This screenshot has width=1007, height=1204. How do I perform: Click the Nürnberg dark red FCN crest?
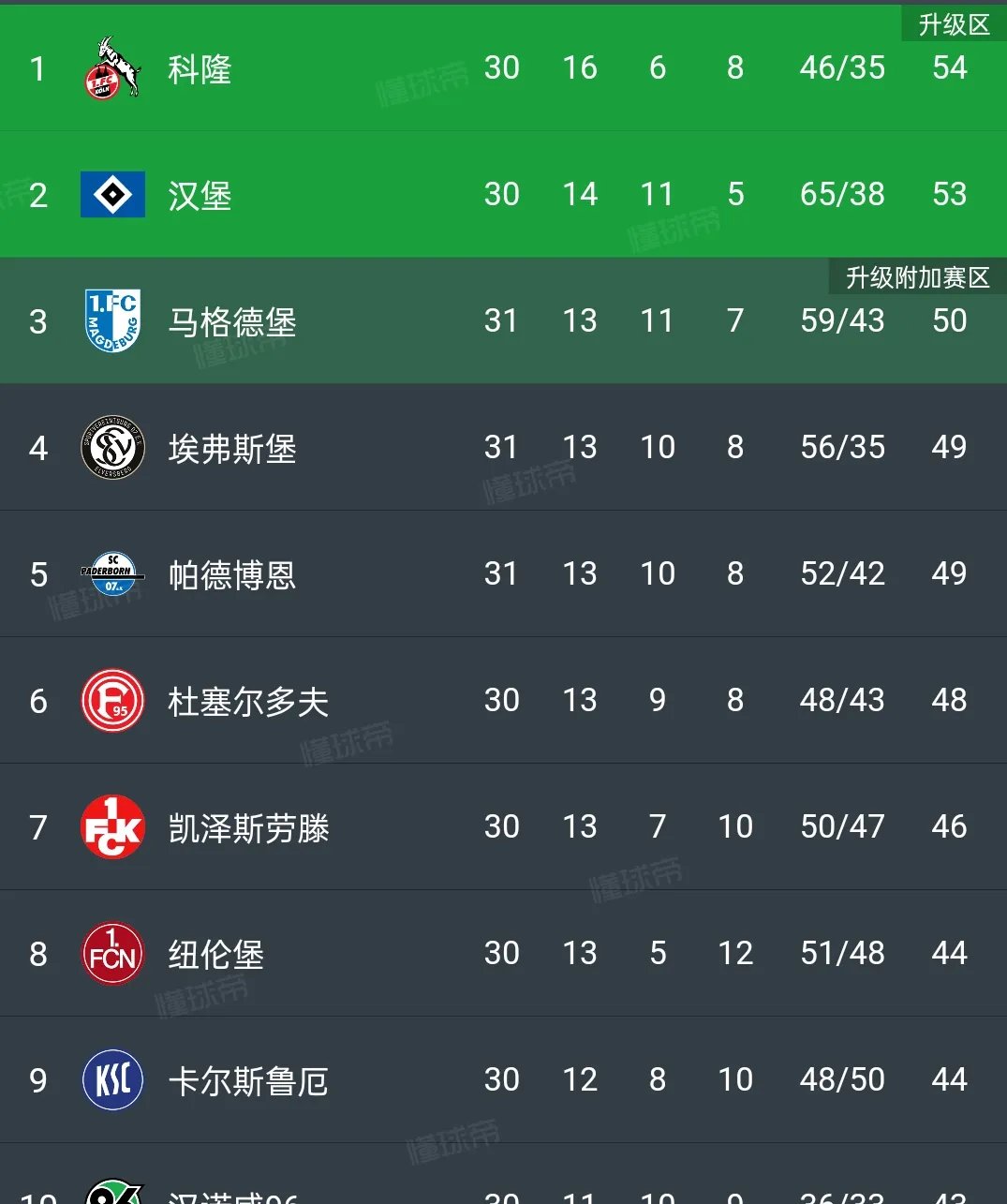point(112,954)
